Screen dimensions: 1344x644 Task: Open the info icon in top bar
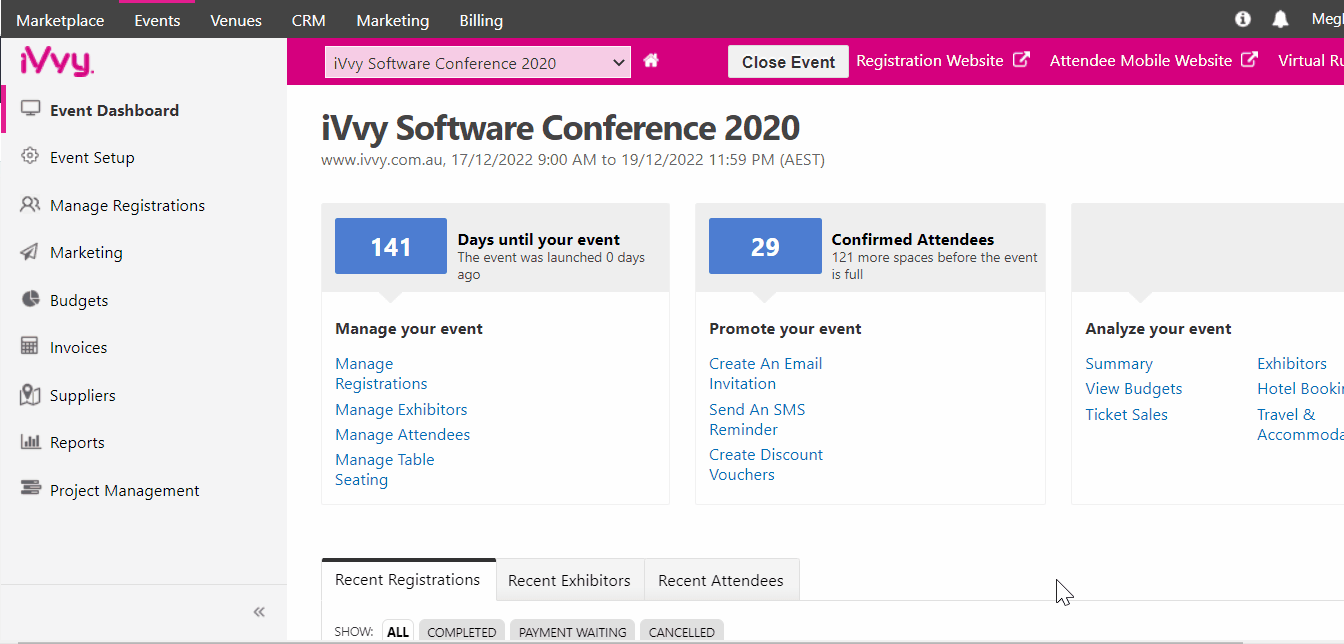pyautogui.click(x=1243, y=19)
